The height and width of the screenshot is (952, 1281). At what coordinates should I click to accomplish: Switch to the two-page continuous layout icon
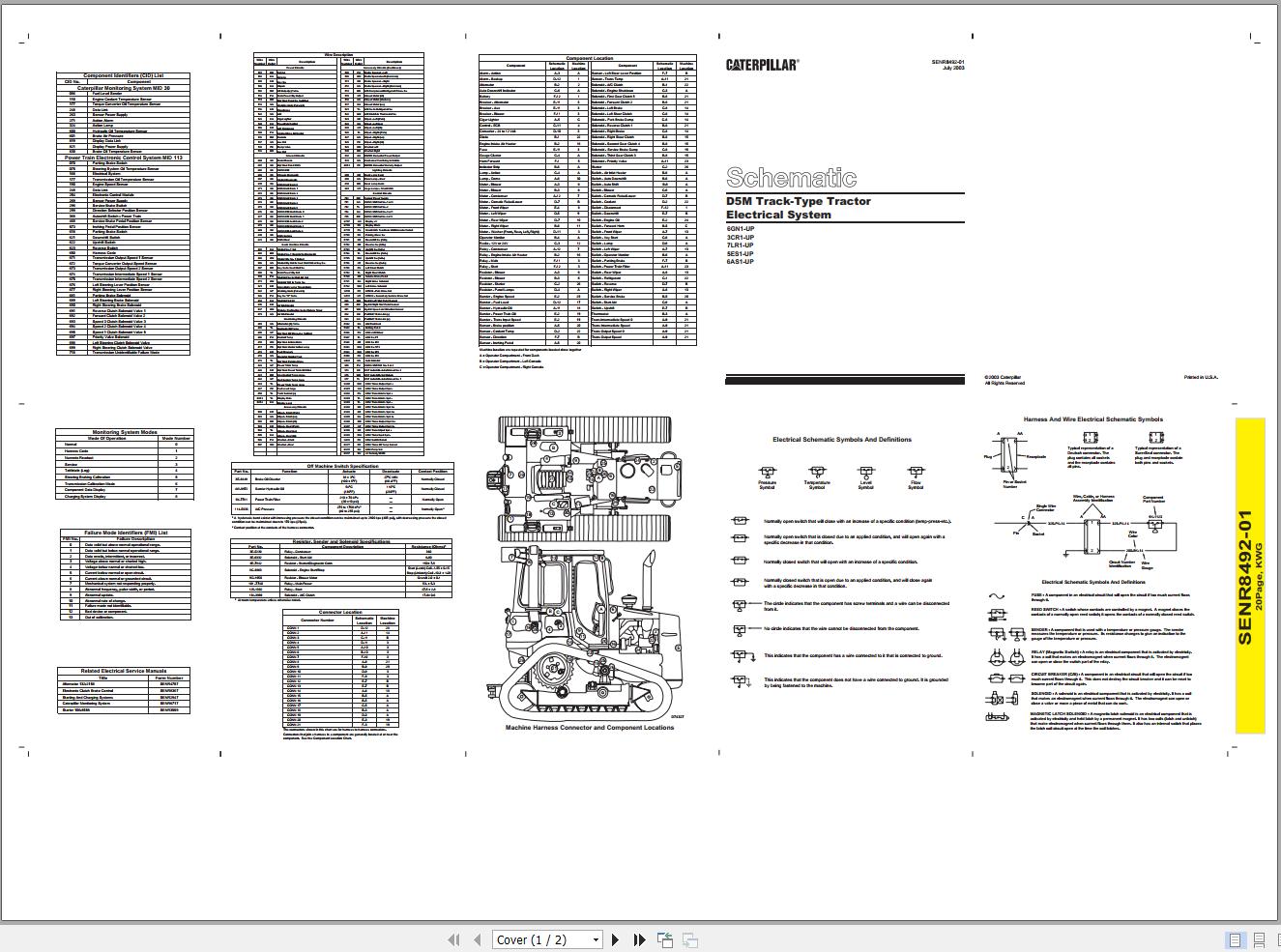point(1259,938)
